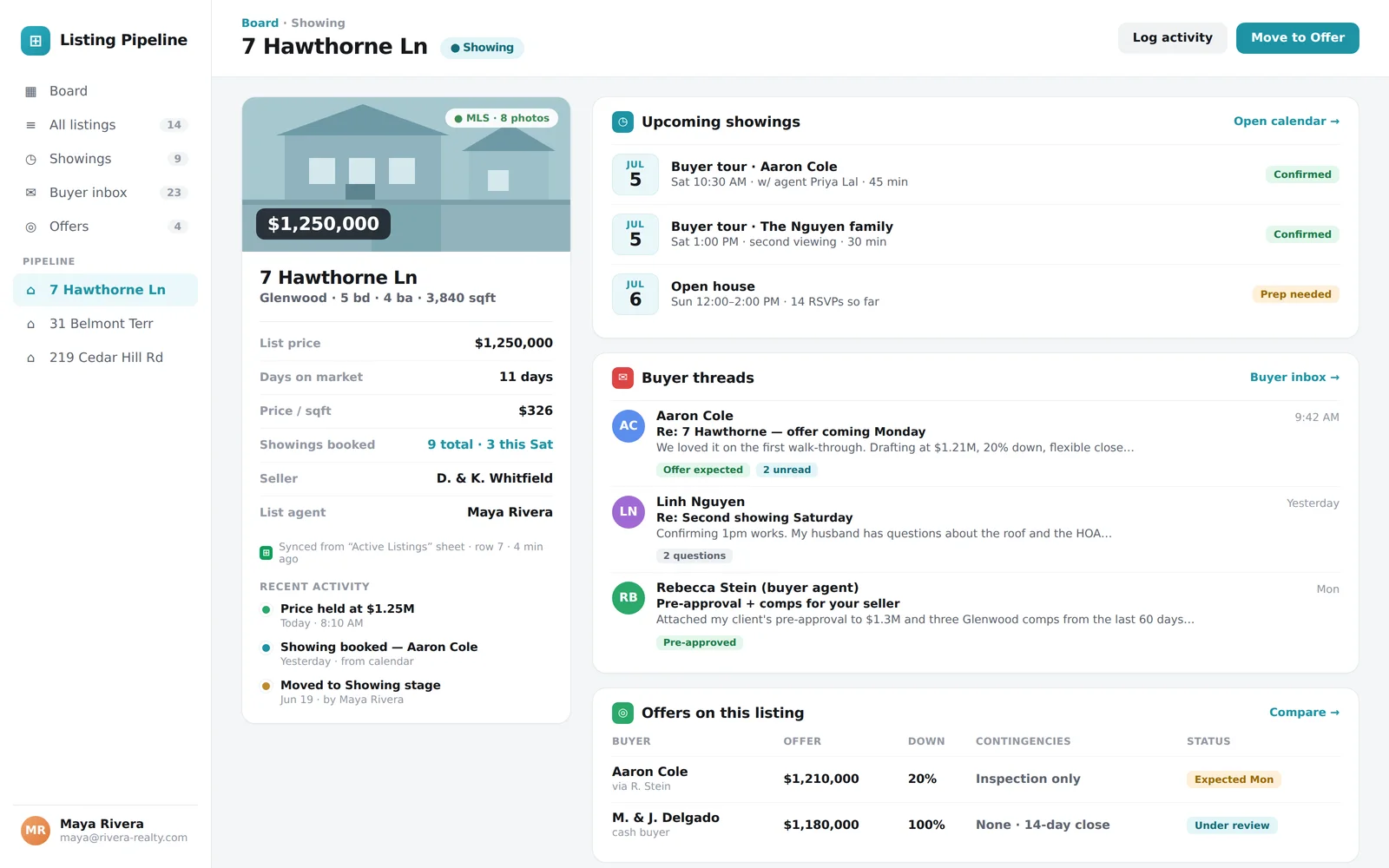Click the Move to Offer button
1389x868 pixels.
pyautogui.click(x=1298, y=38)
